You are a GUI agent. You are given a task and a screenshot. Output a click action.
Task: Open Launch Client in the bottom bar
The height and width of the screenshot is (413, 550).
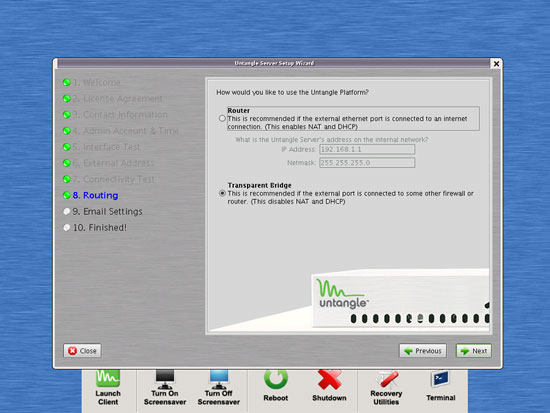coord(108,388)
